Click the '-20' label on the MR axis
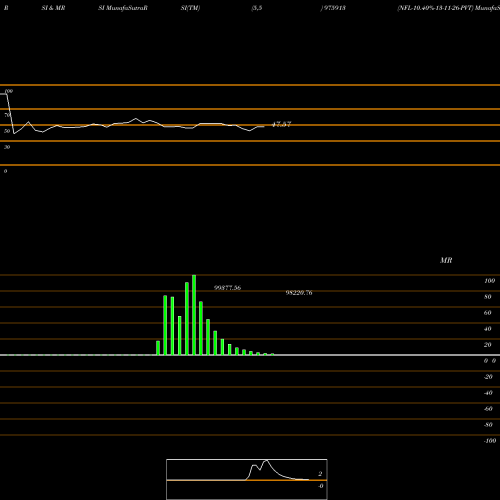The image size is (500, 500). [488, 377]
